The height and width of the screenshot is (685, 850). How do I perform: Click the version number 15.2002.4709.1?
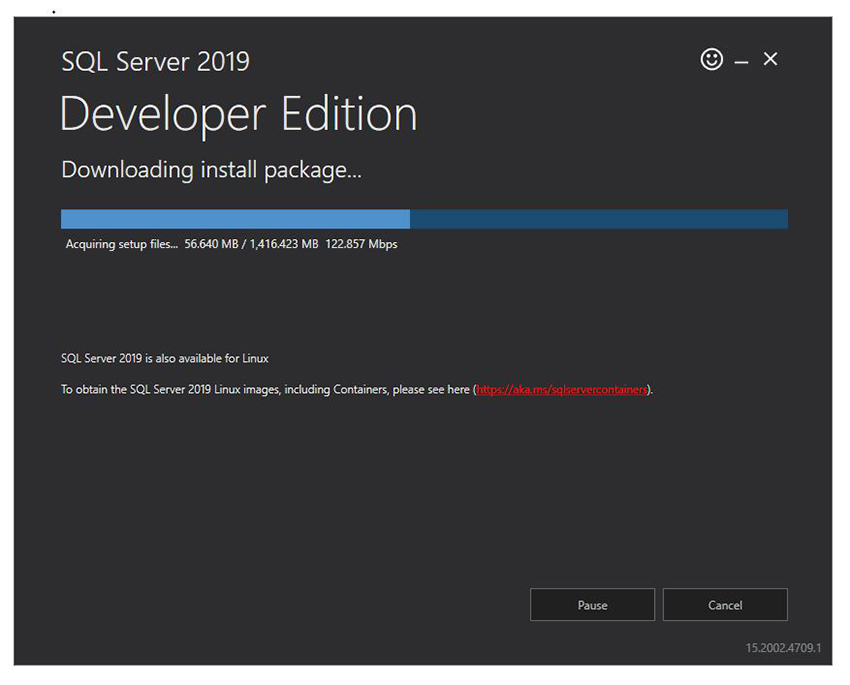pyautogui.click(x=783, y=648)
